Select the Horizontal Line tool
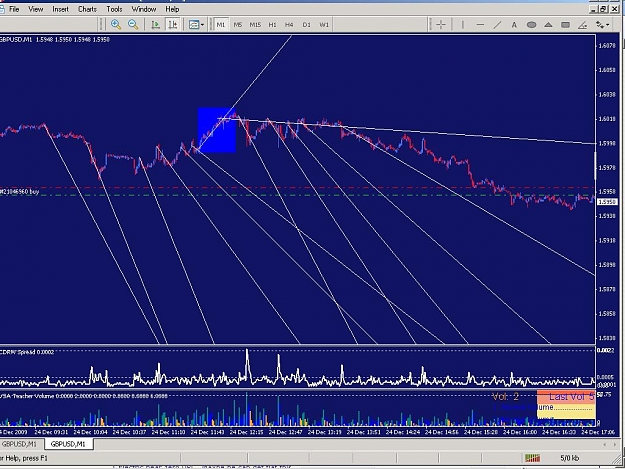The width and height of the screenshot is (625, 469). [x=480, y=25]
